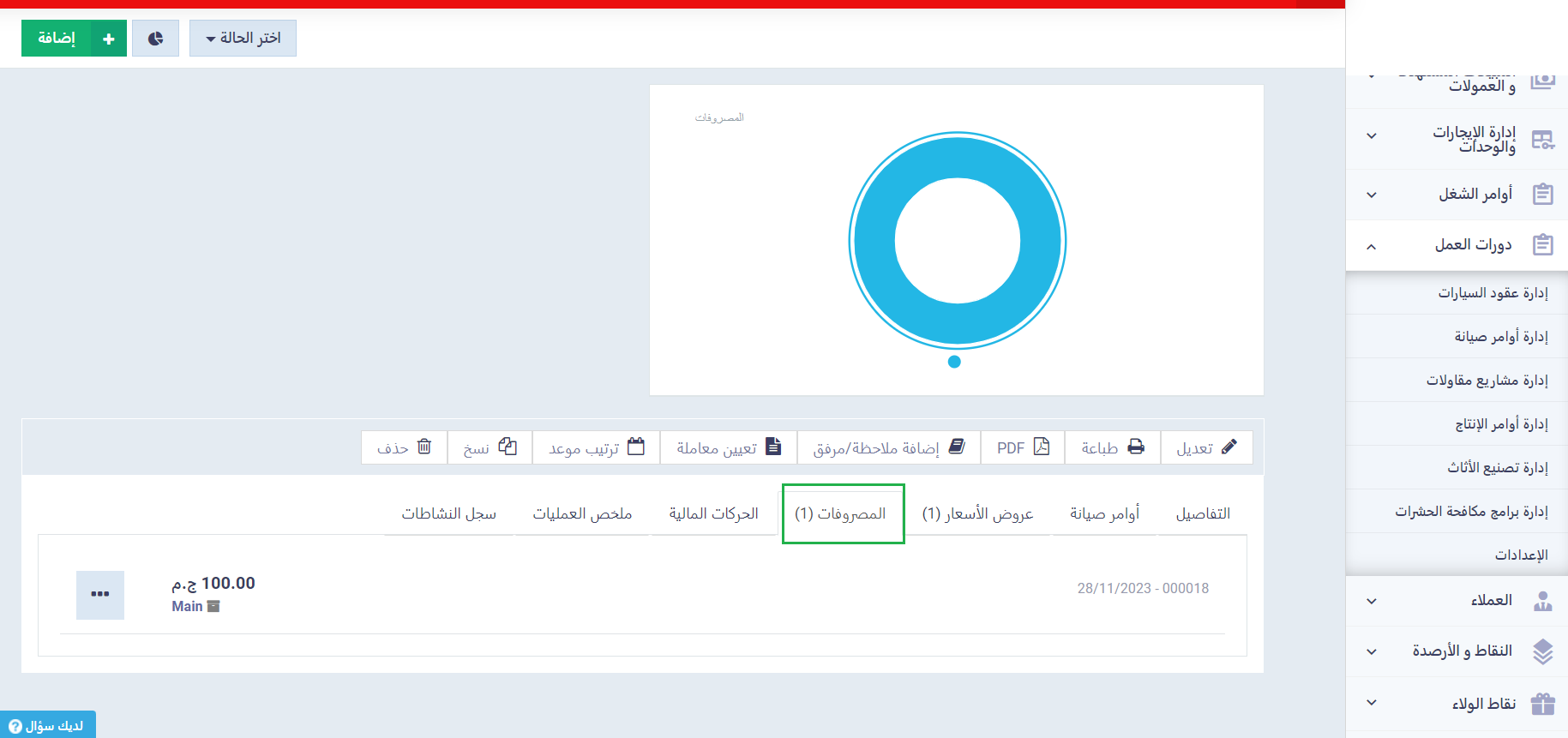
Task: Click the pie chart report icon button
Action: pos(155,39)
